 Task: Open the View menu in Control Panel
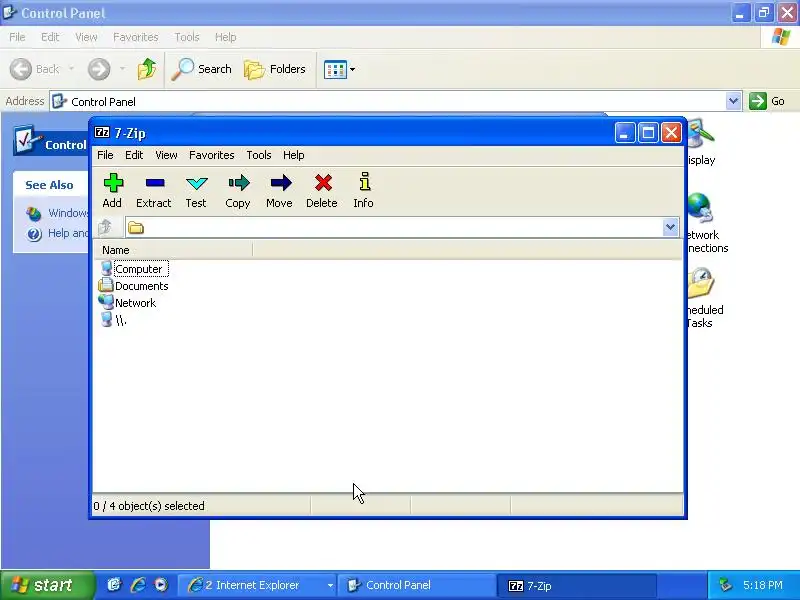[86, 37]
